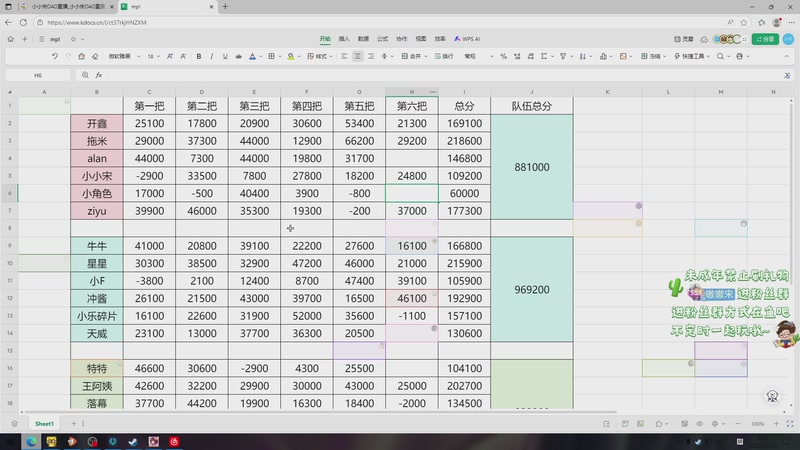The width and height of the screenshot is (800, 450).
Task: Open the Steam icon in taskbar
Action: pos(133,441)
